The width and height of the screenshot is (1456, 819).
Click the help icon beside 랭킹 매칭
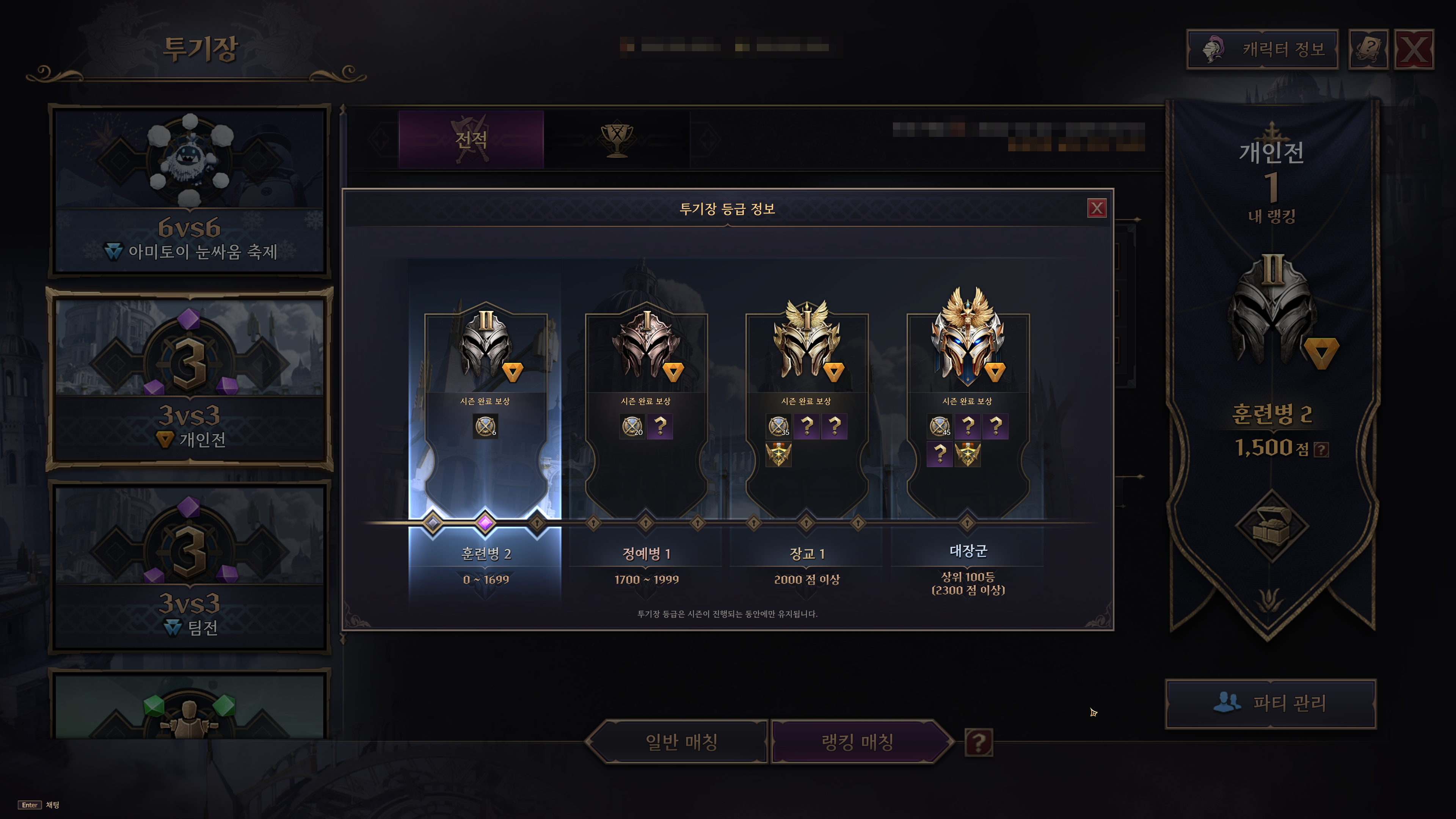click(x=978, y=742)
